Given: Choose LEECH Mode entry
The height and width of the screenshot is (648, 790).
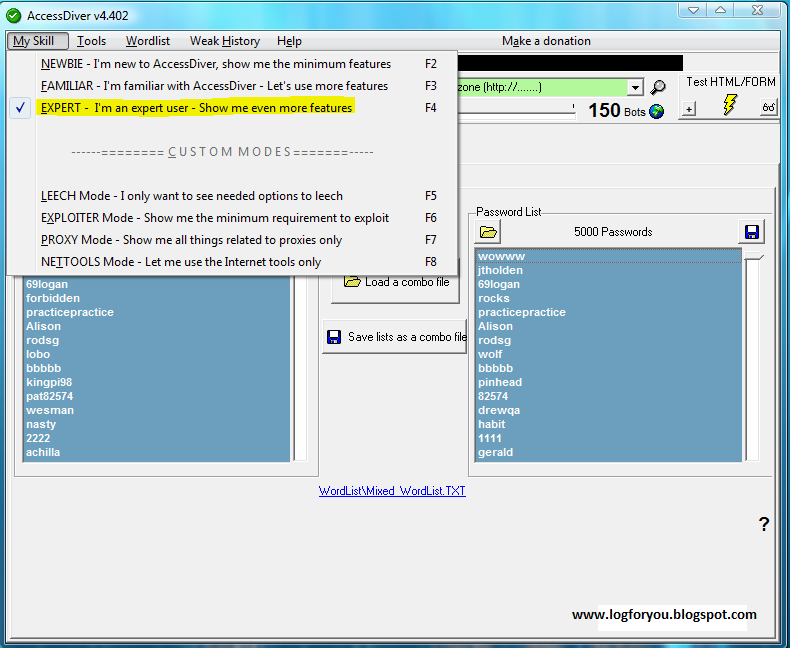Looking at the screenshot, I should (x=232, y=196).
